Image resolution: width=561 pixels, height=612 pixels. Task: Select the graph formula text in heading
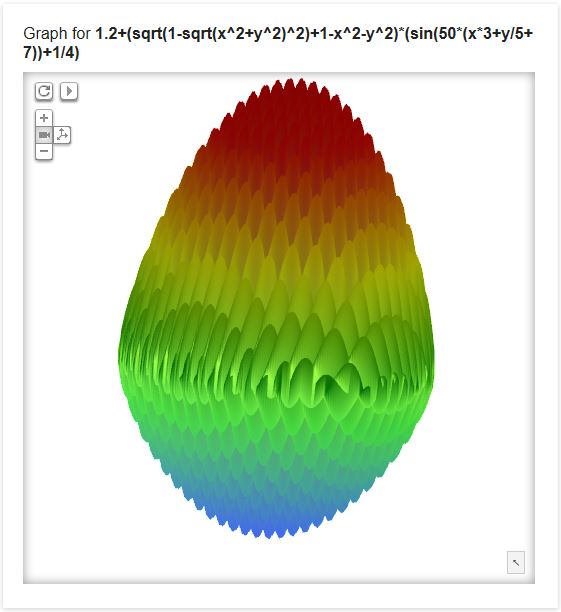[278, 43]
